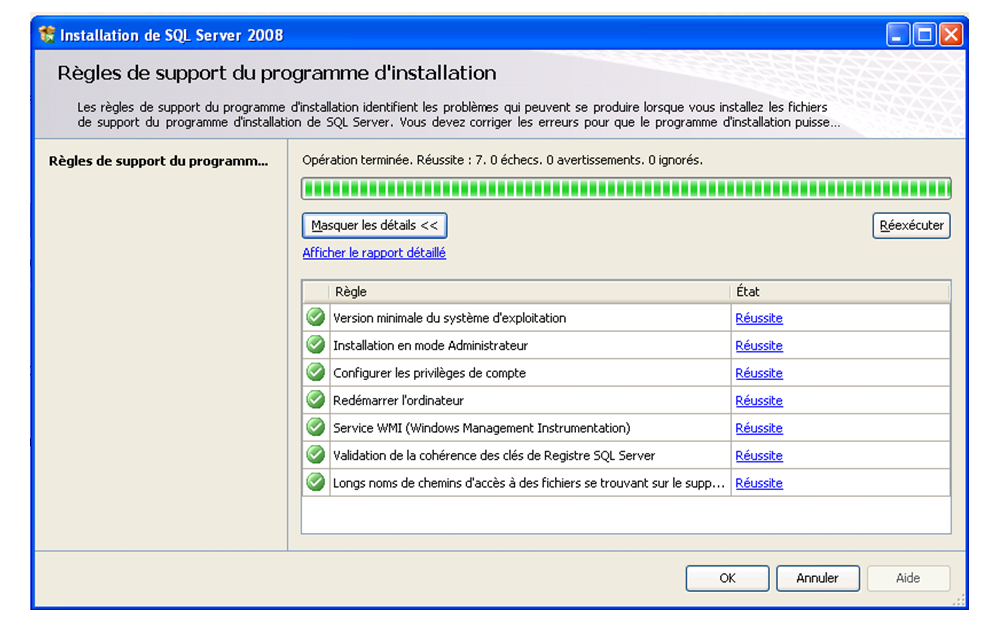The width and height of the screenshot is (985, 627).
Task: Close the SQL Server installation window
Action: [x=951, y=34]
